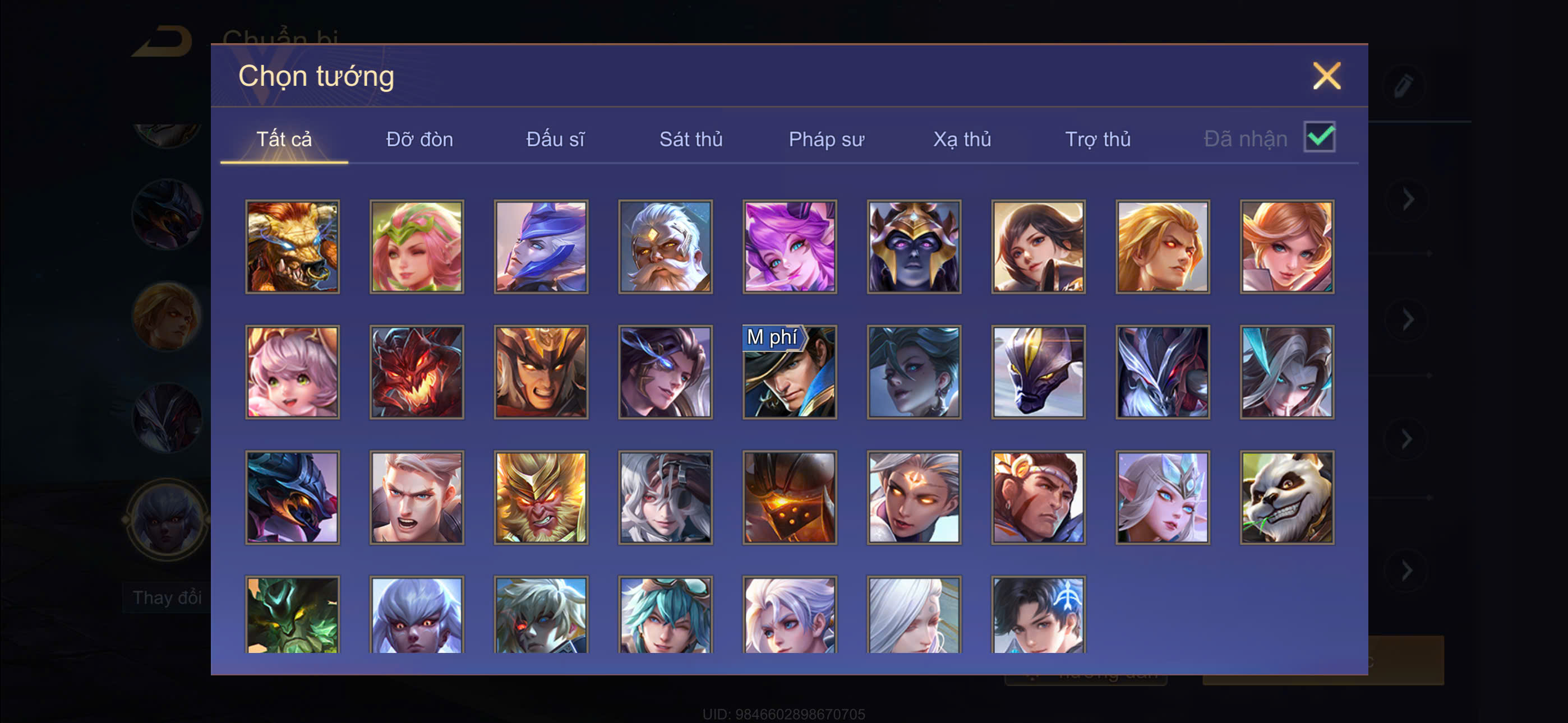Select the golden lion beast hero portrait
The width and height of the screenshot is (1568, 723).
coord(292,247)
